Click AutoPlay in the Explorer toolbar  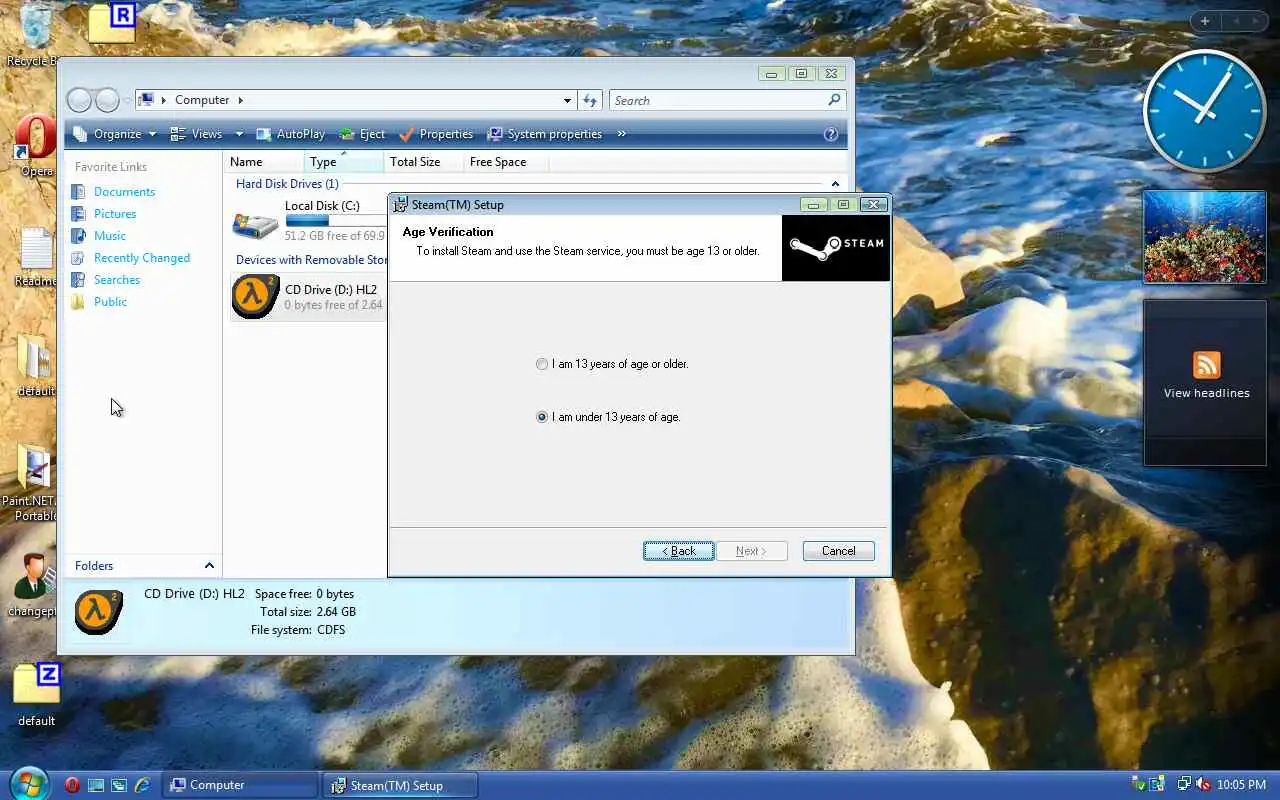click(290, 134)
